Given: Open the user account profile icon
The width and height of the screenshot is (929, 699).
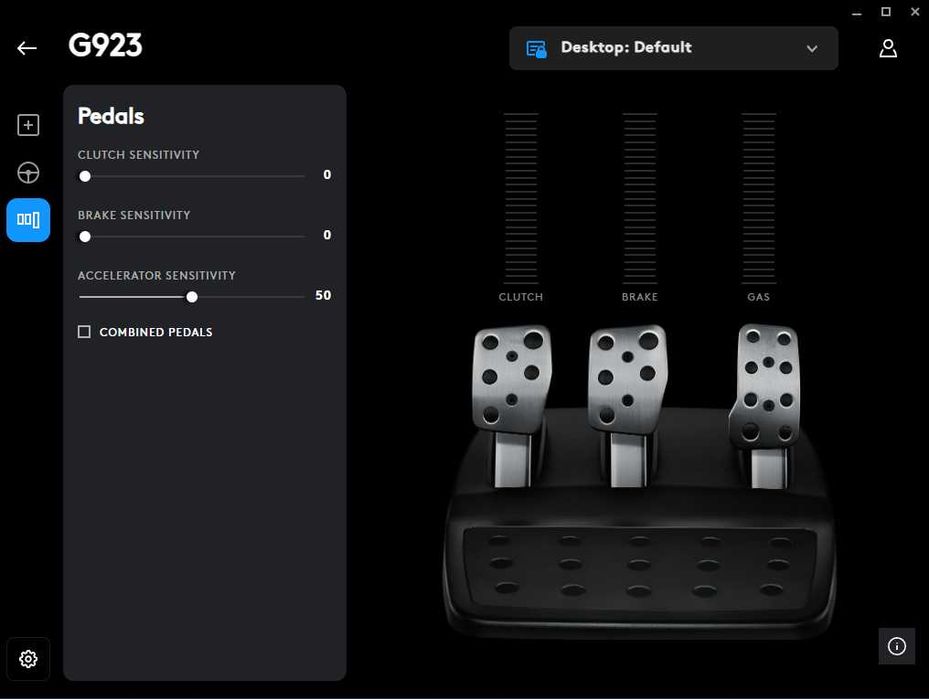Looking at the screenshot, I should click(x=888, y=48).
